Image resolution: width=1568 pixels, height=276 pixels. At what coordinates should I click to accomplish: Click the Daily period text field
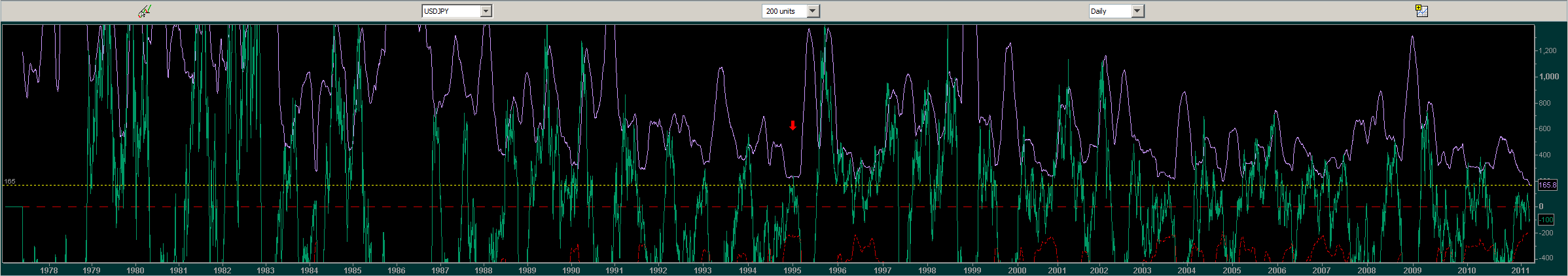(x=1109, y=11)
